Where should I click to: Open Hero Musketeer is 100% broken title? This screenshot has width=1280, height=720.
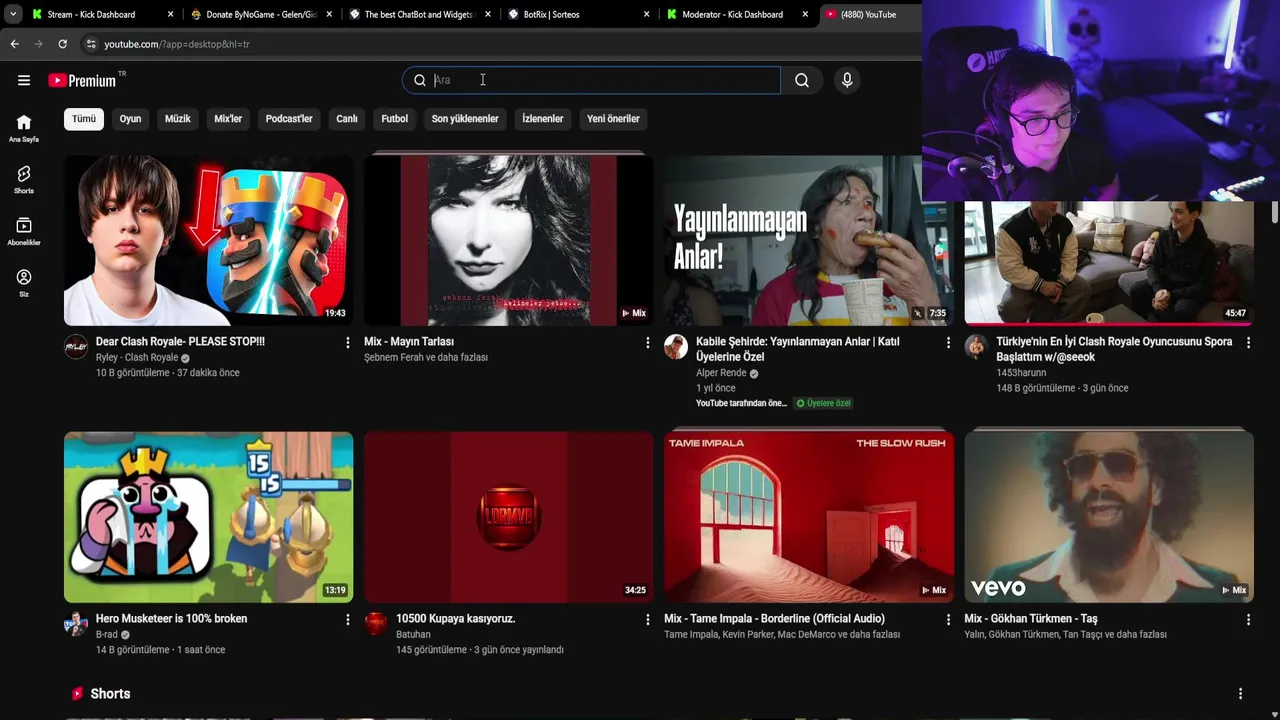click(171, 619)
